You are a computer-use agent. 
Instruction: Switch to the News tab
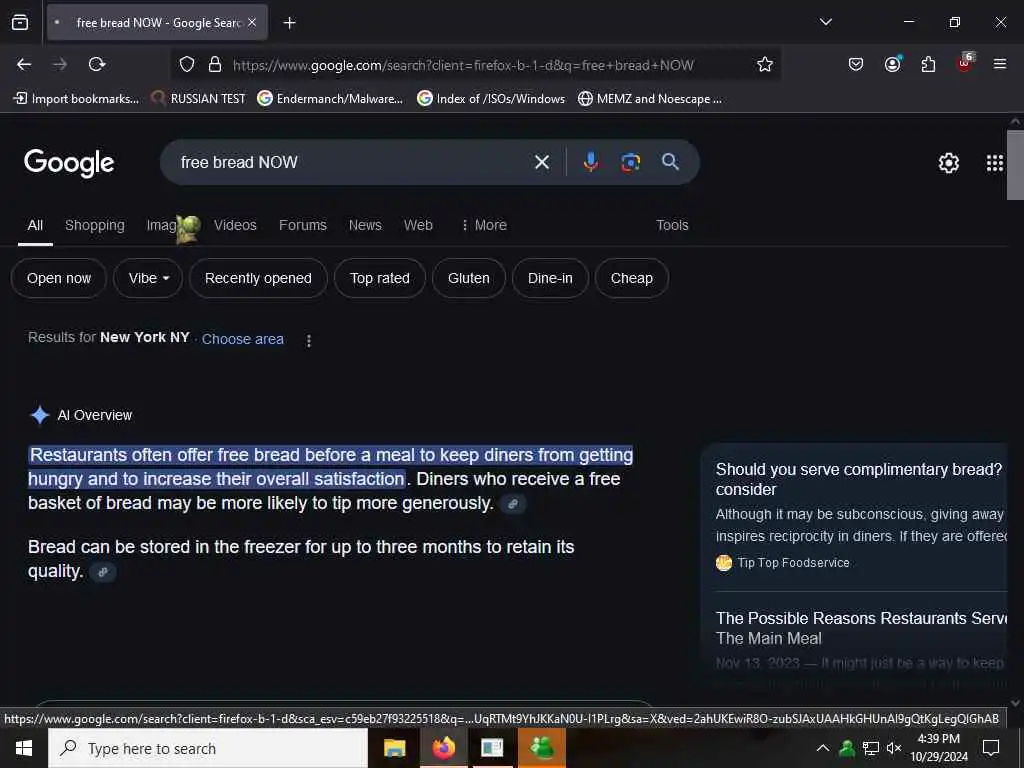(x=365, y=225)
